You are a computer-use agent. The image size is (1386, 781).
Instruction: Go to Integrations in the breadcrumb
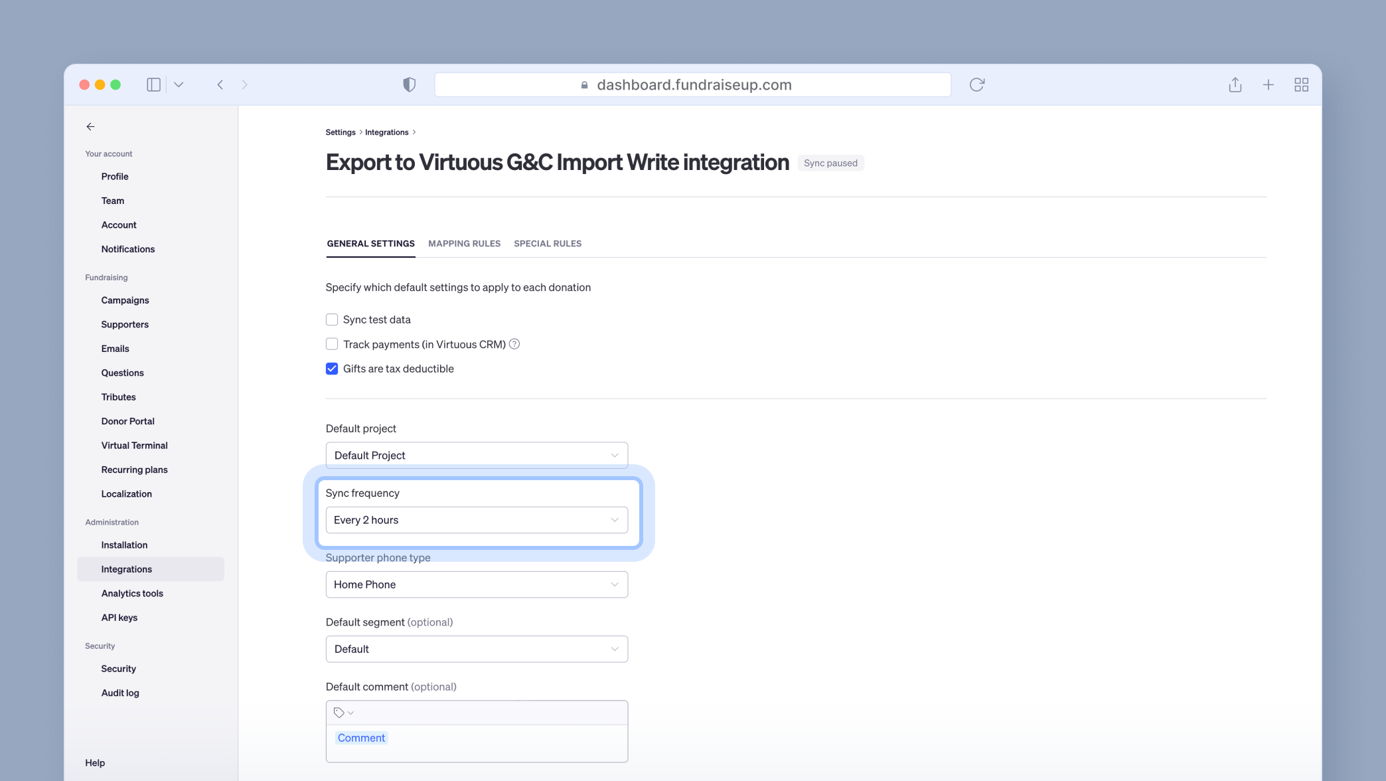click(x=386, y=132)
